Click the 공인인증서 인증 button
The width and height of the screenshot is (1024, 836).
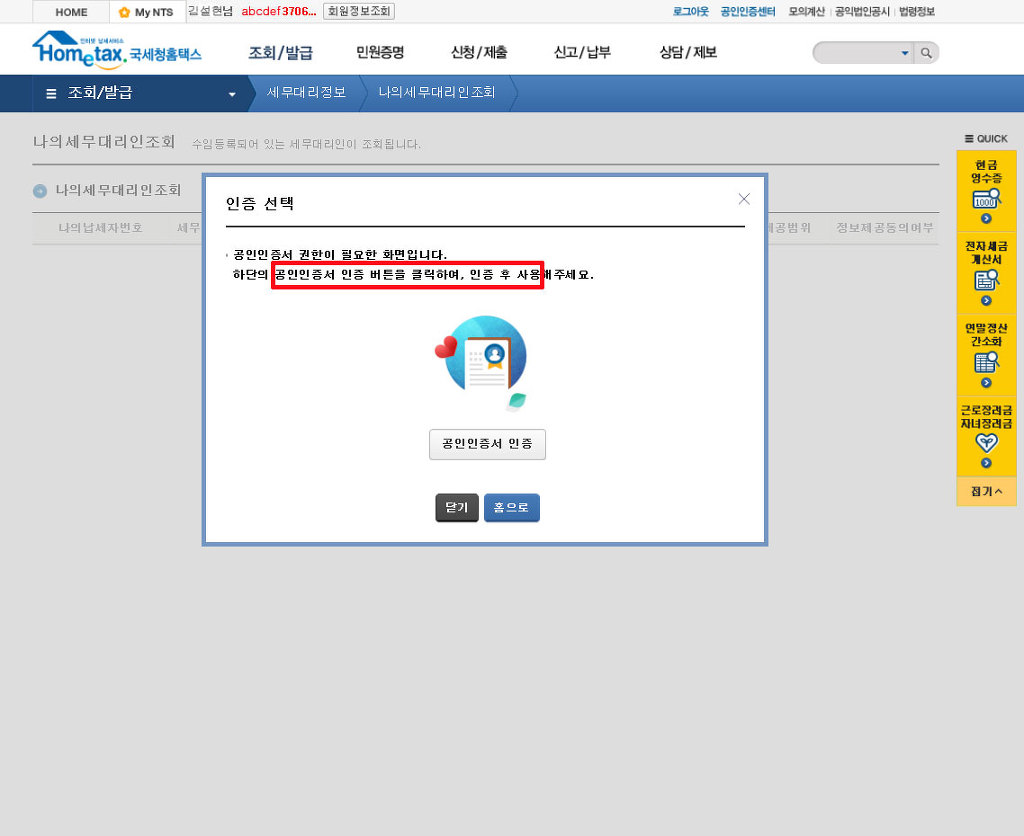[487, 444]
